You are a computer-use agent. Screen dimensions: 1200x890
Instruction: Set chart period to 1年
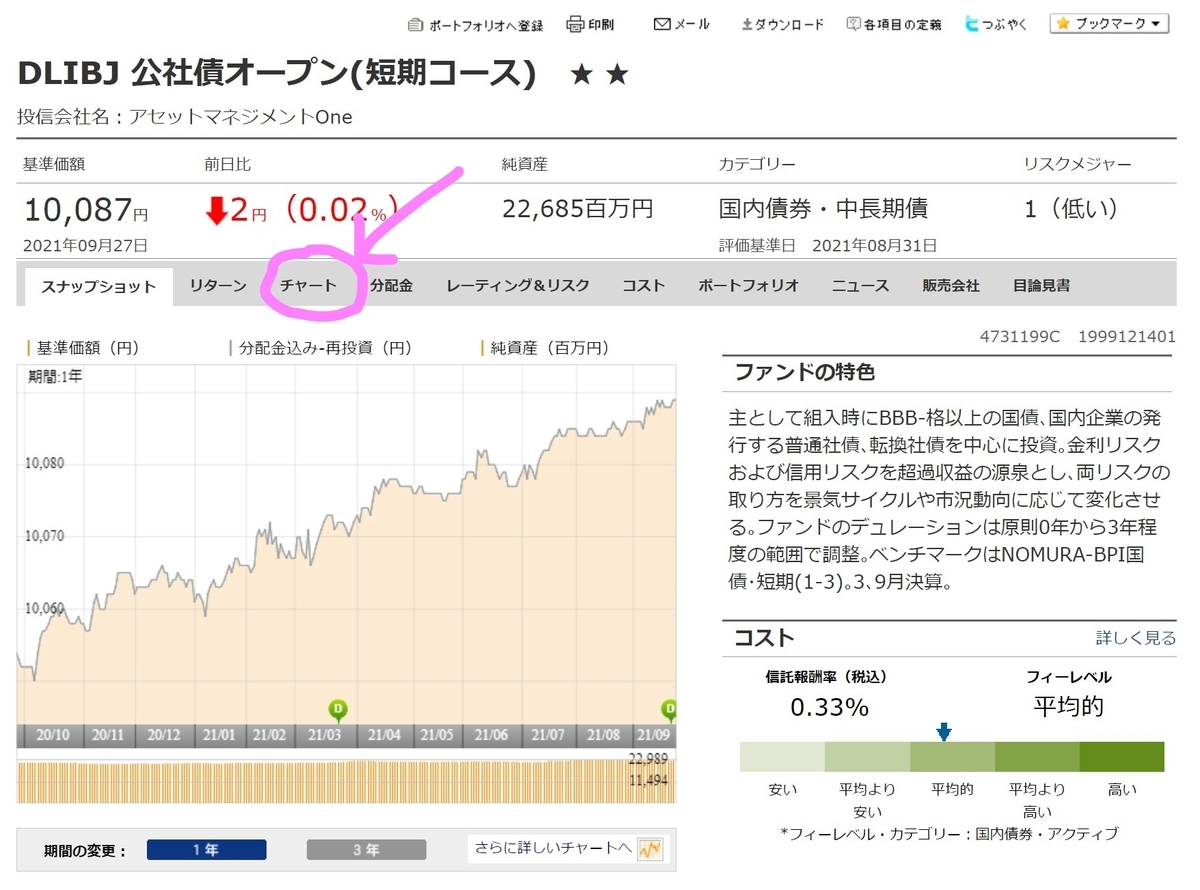click(x=206, y=850)
